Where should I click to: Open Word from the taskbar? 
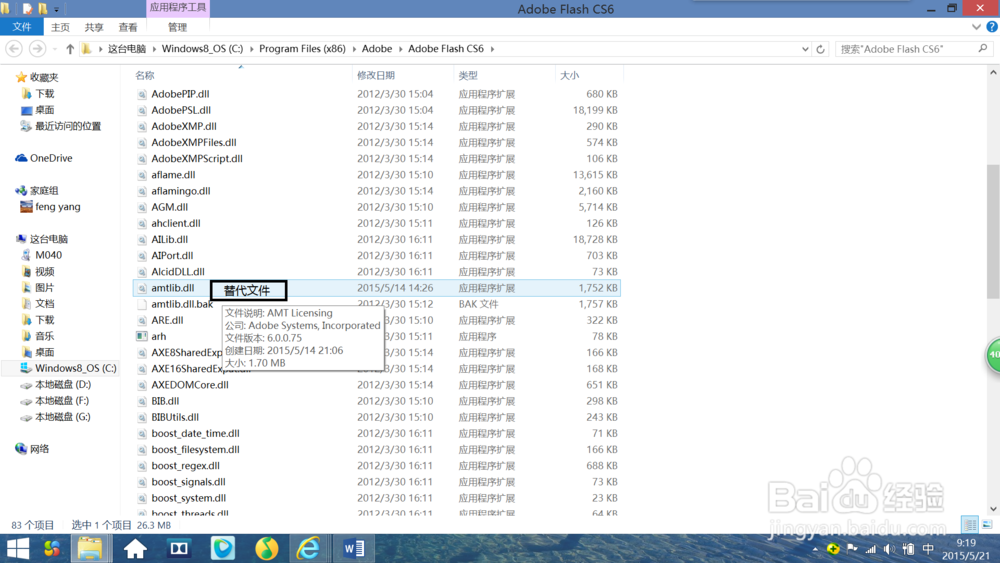354,548
